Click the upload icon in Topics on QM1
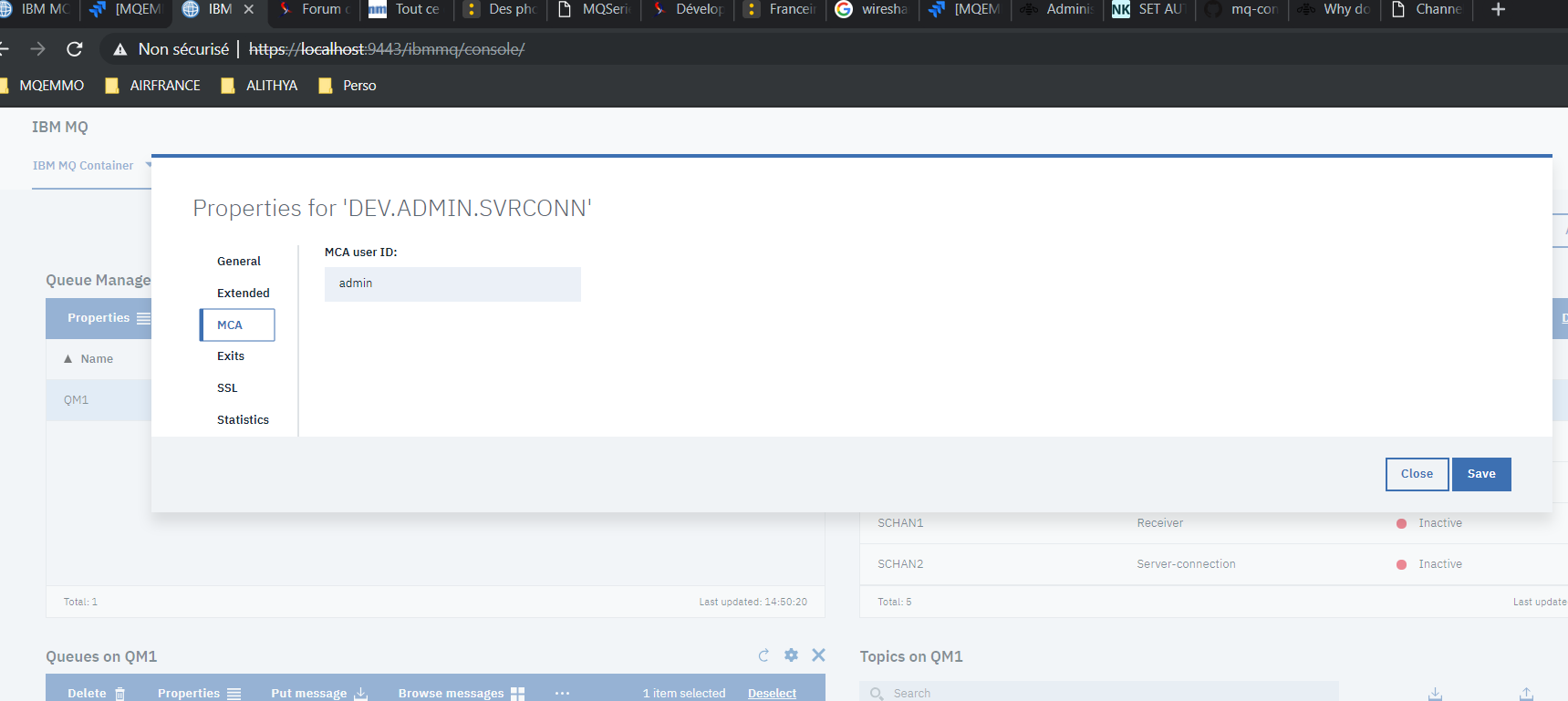This screenshot has width=1568, height=701. coord(1526,694)
